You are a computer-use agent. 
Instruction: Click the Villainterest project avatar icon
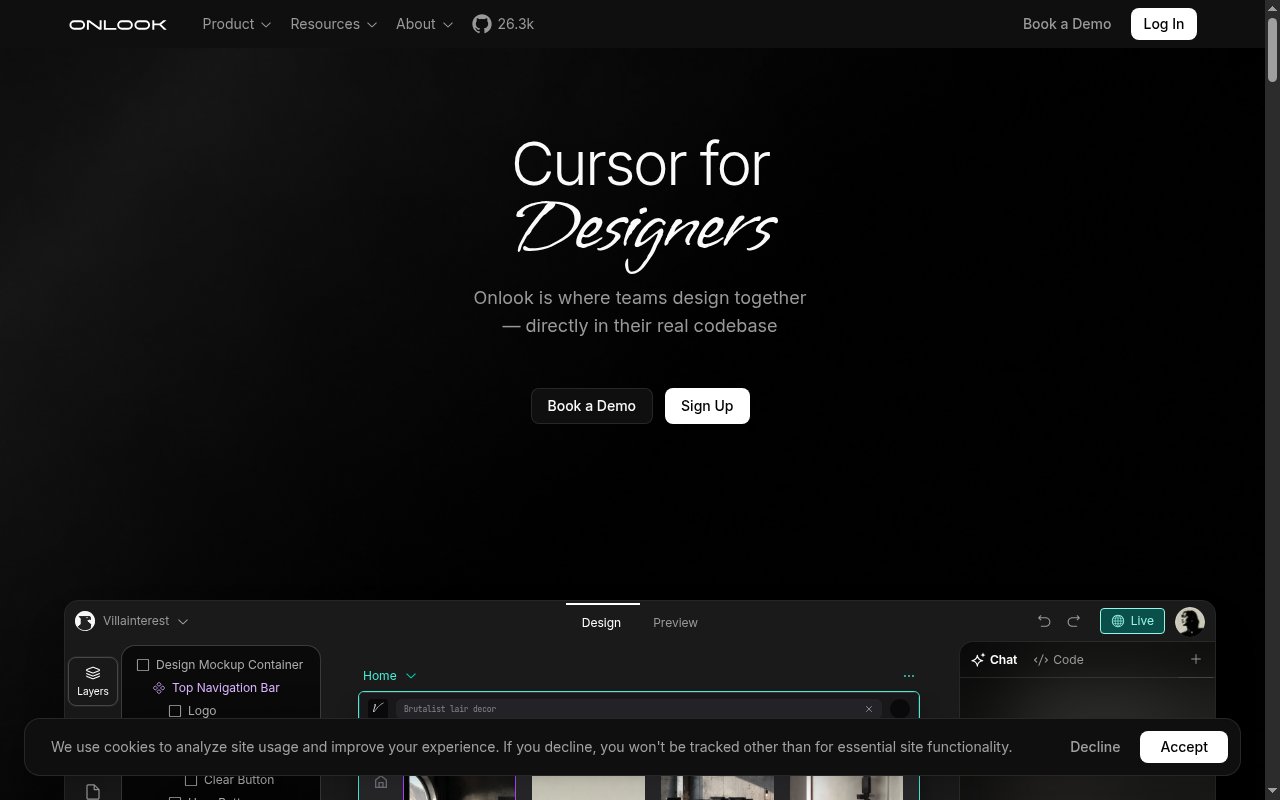point(85,621)
